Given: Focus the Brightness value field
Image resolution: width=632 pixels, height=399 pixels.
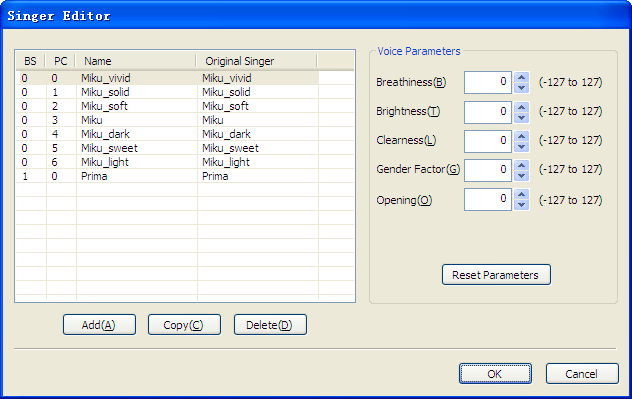Looking at the screenshot, I should pos(488,112).
